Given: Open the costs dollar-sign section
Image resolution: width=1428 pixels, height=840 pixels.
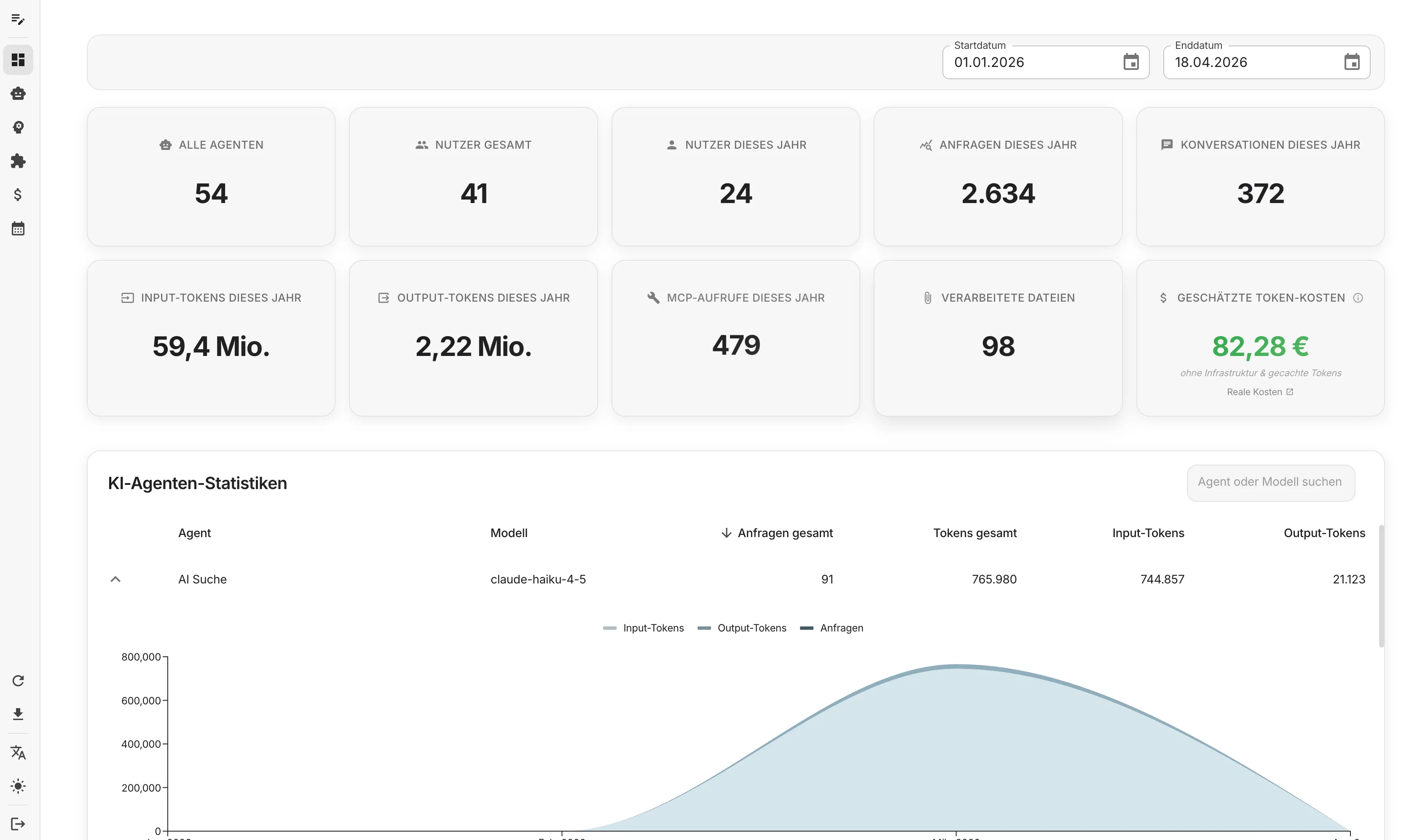Looking at the screenshot, I should tap(19, 195).
